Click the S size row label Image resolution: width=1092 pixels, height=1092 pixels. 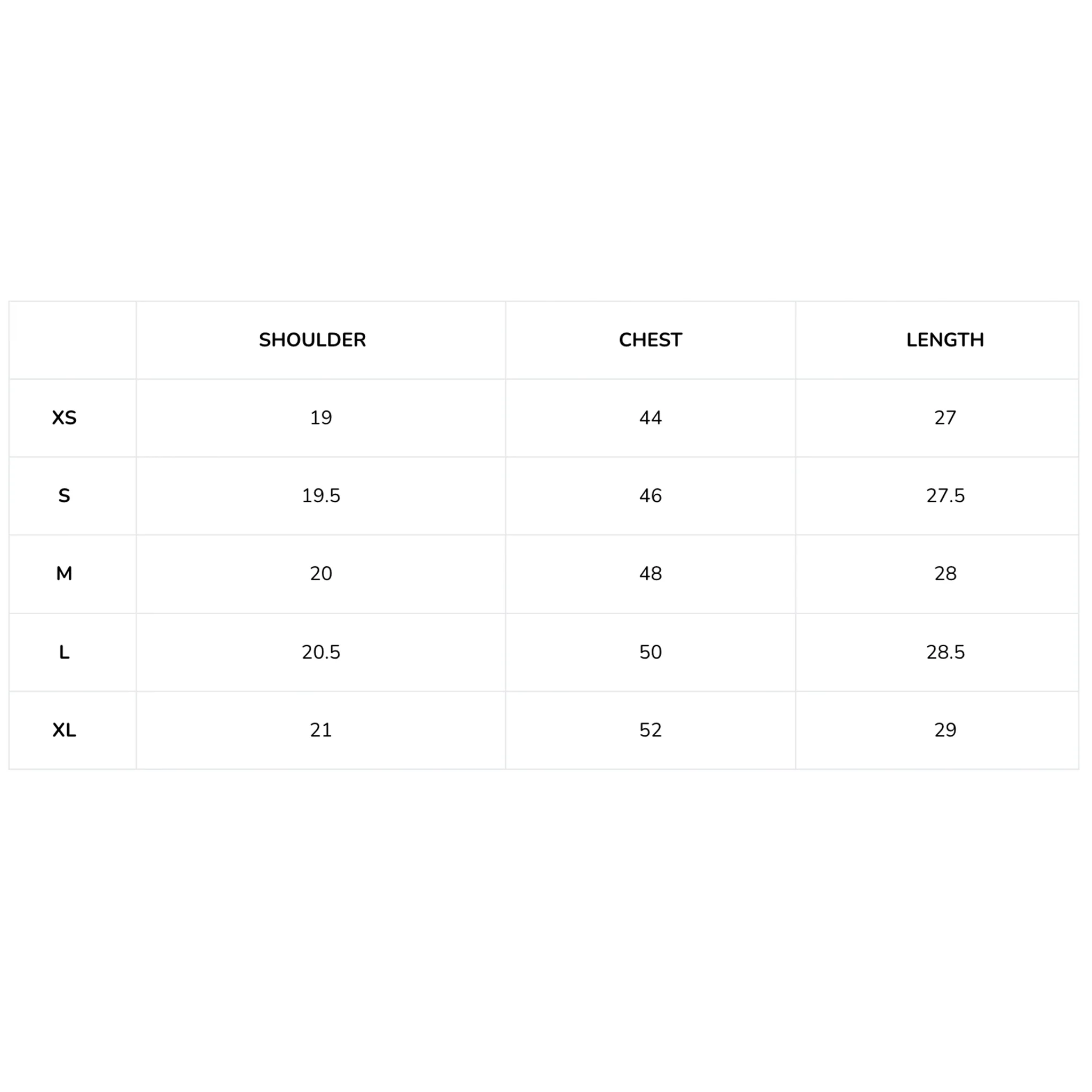click(x=64, y=496)
